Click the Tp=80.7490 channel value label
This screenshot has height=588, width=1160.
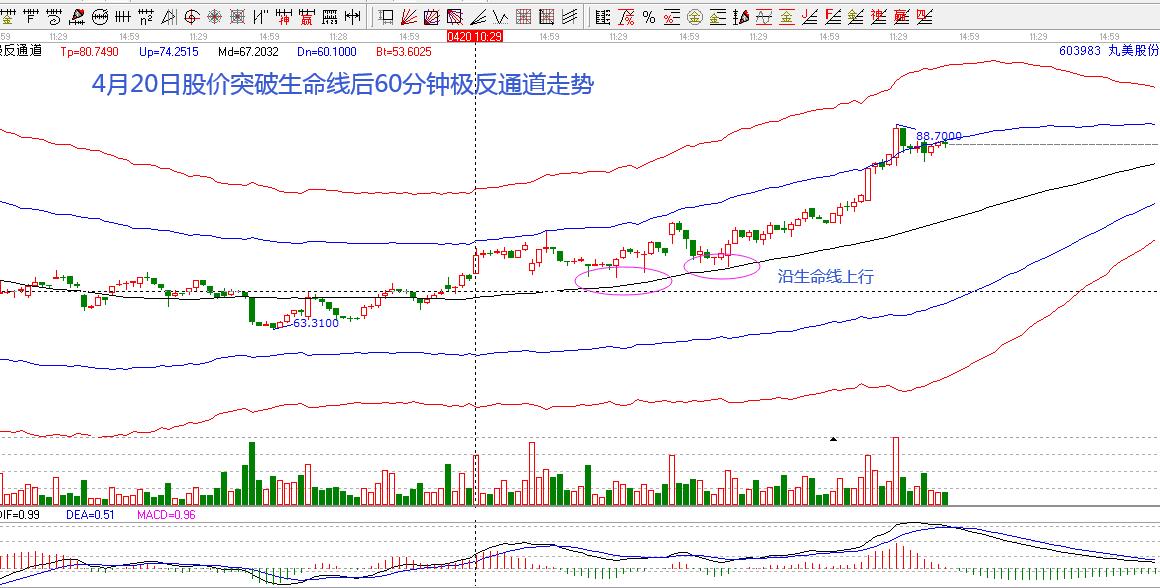[89, 51]
